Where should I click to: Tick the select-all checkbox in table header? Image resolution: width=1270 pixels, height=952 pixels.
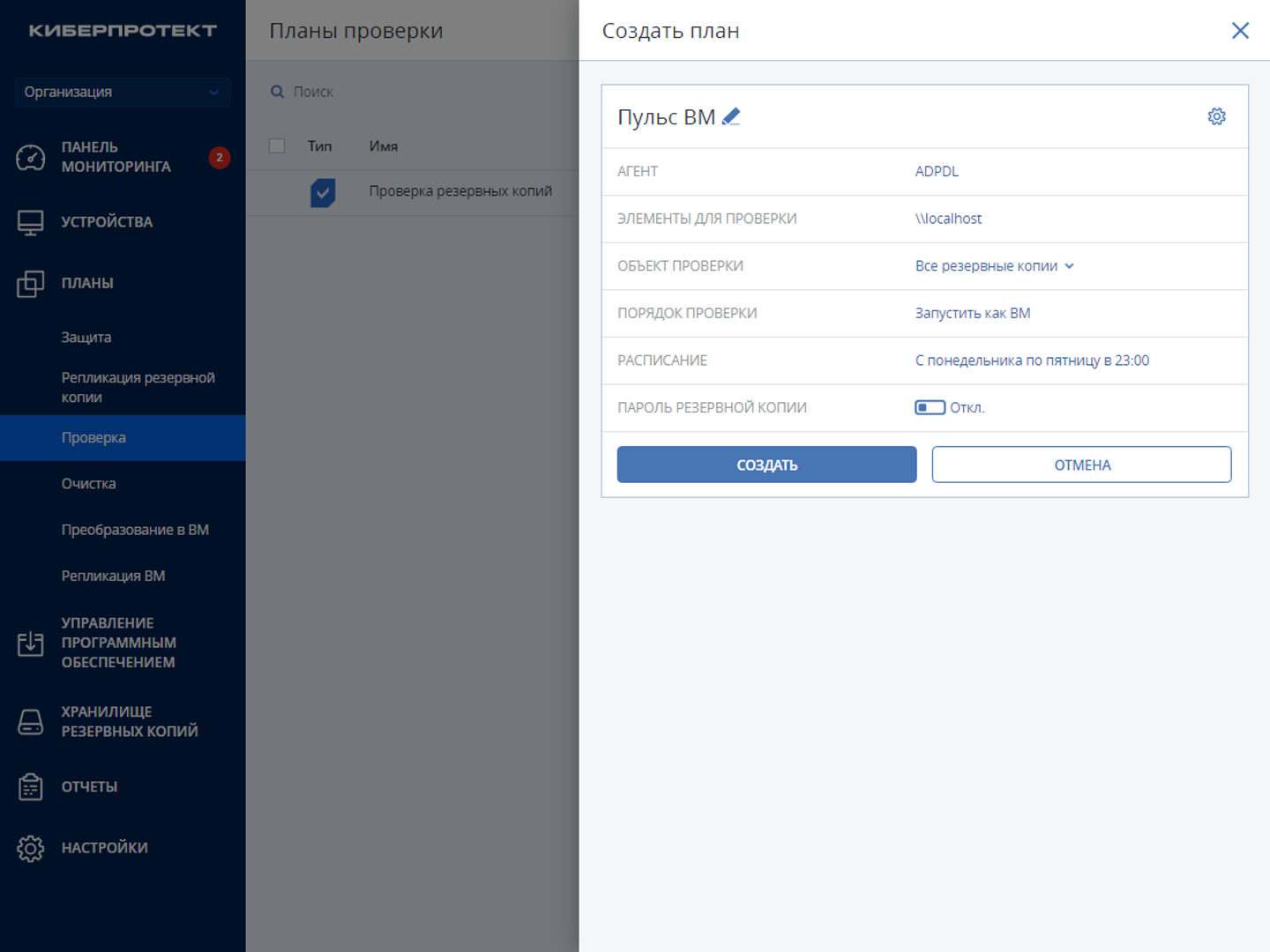pos(277,146)
